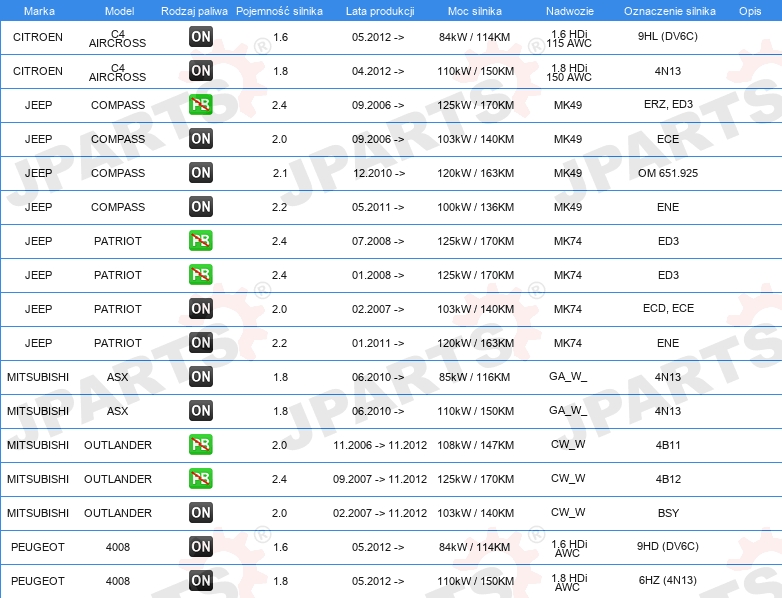Image resolution: width=782 pixels, height=598 pixels.
Task: Click the ON icon in the Jeep Compass OM 651.925 row
Action: pyautogui.click(x=201, y=173)
